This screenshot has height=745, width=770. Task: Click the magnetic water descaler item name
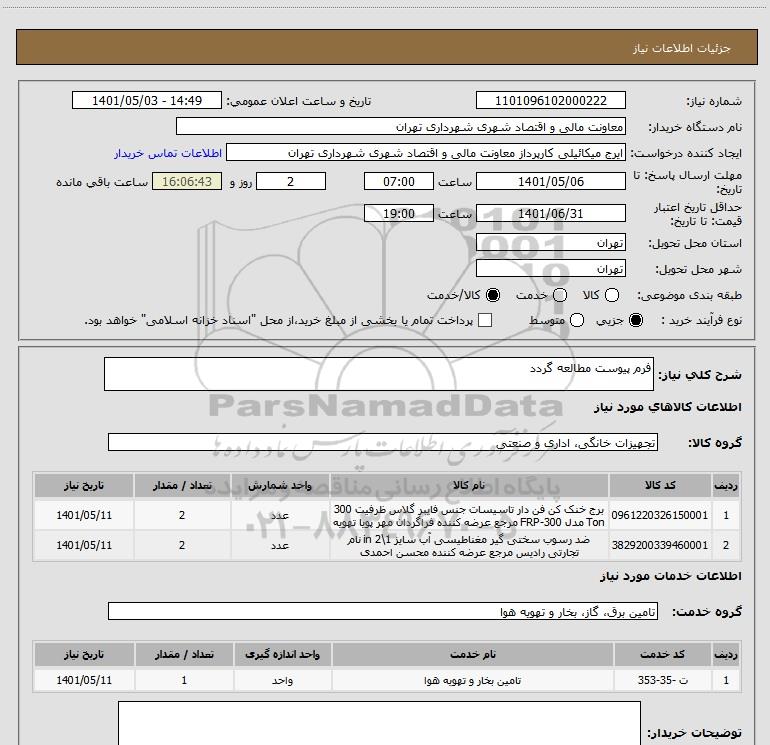(469, 546)
